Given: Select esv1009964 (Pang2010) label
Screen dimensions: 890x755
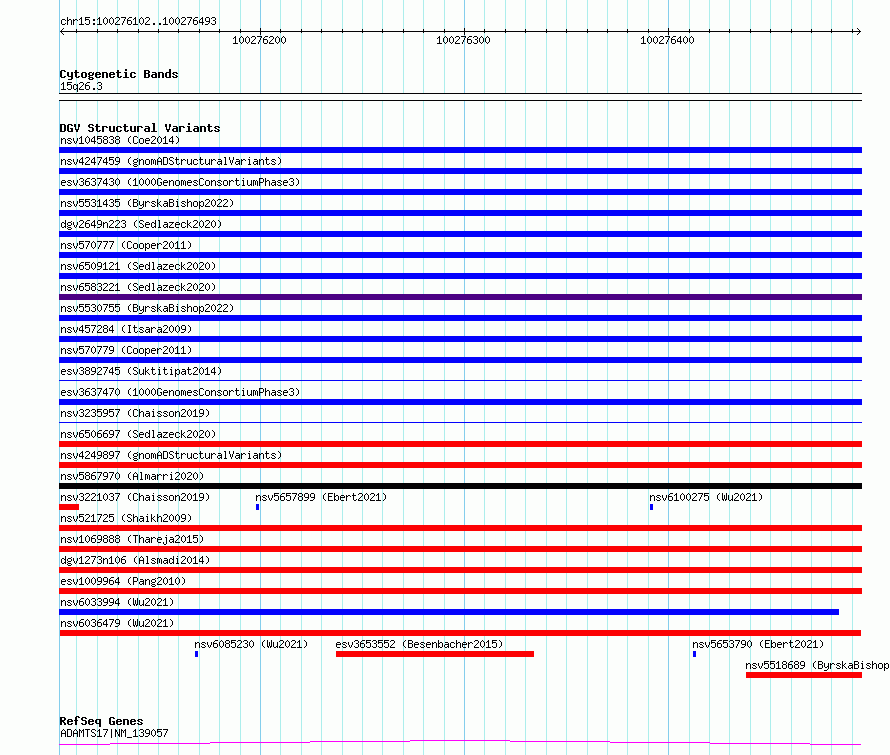Looking at the screenshot, I should [123, 581].
